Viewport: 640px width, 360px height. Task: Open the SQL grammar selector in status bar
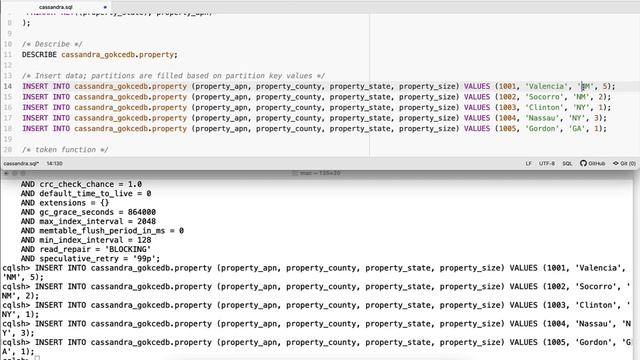click(x=567, y=163)
